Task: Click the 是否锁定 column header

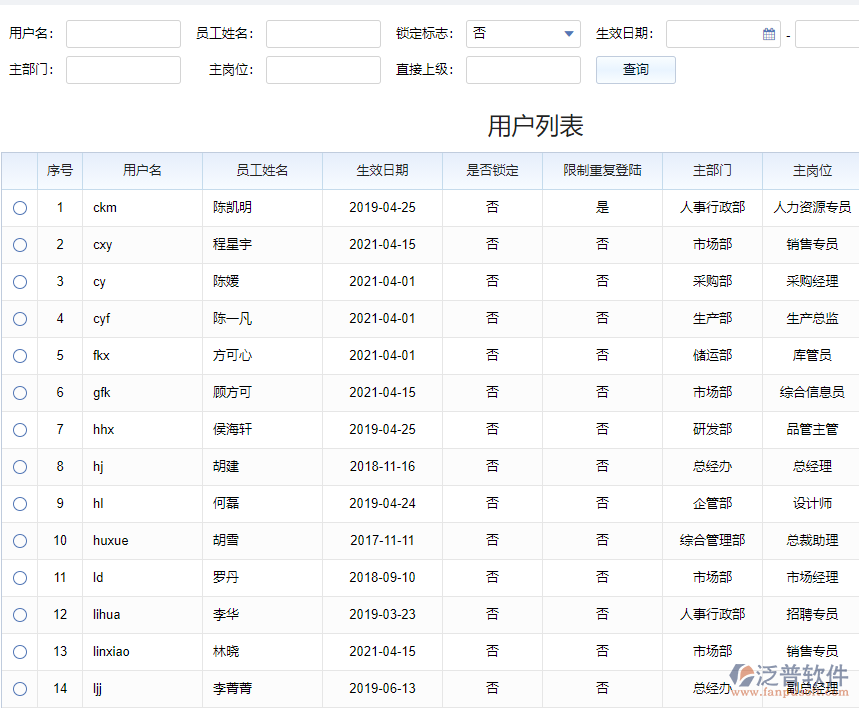Action: [492, 171]
